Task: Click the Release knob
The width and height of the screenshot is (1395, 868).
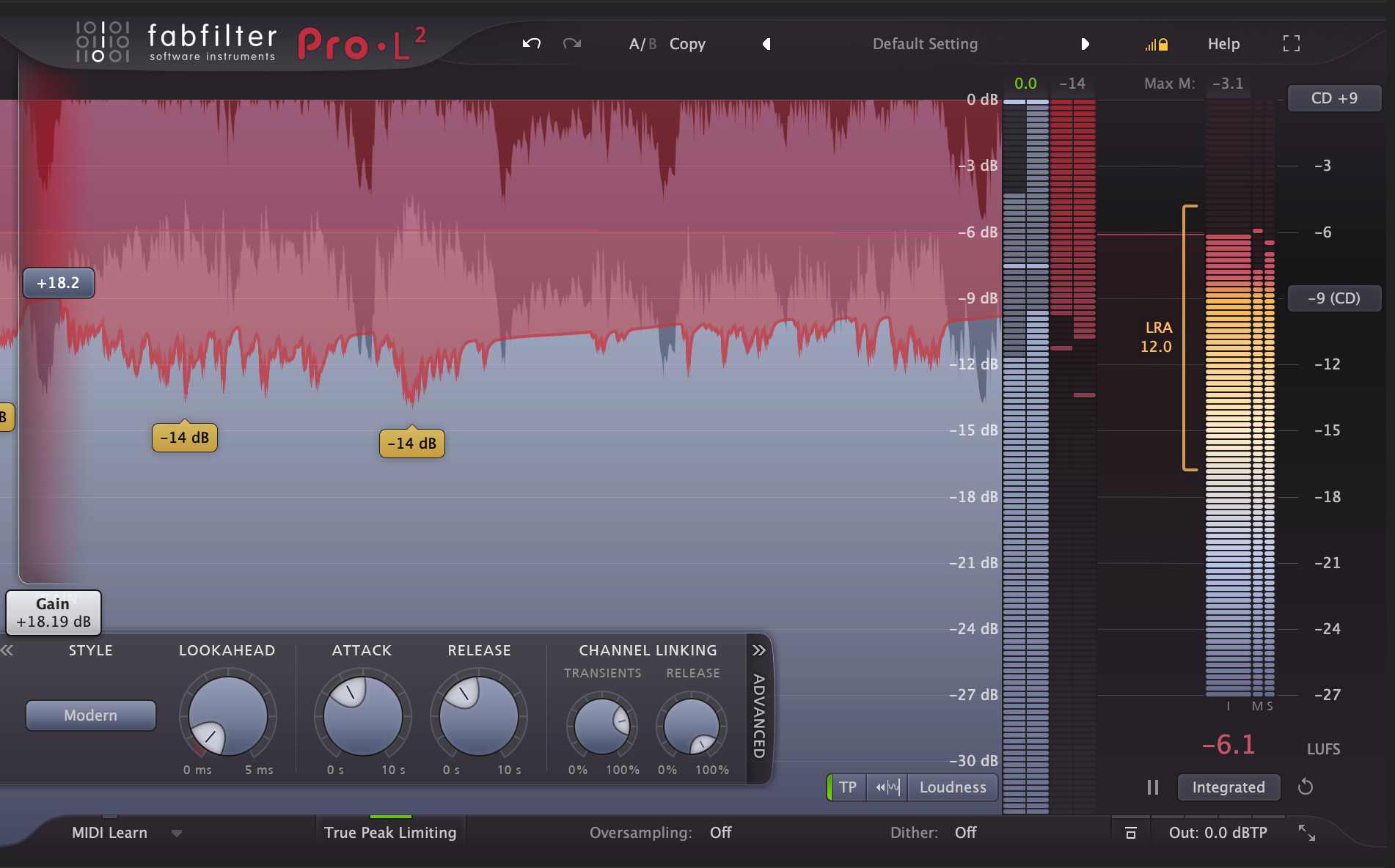Action: tap(479, 716)
